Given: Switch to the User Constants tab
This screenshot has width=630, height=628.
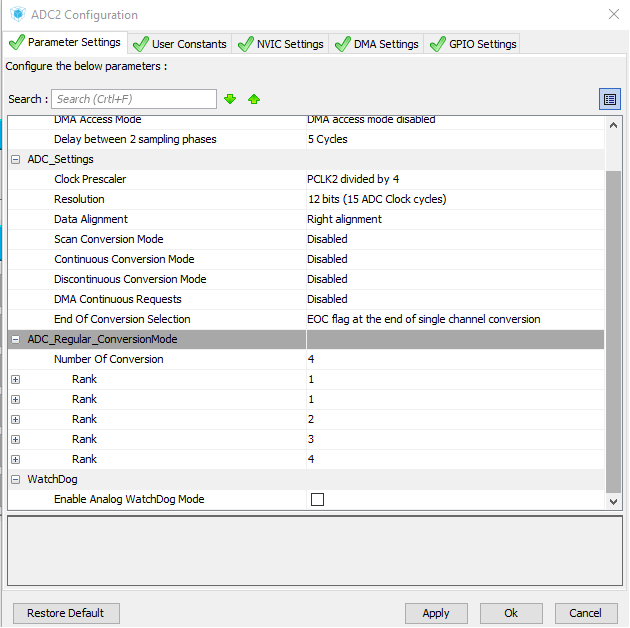Looking at the screenshot, I should coord(180,44).
